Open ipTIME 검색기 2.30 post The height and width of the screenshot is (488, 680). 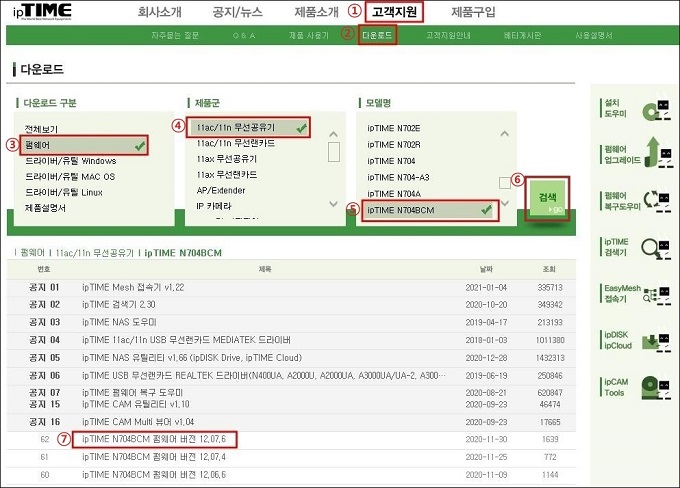click(119, 305)
